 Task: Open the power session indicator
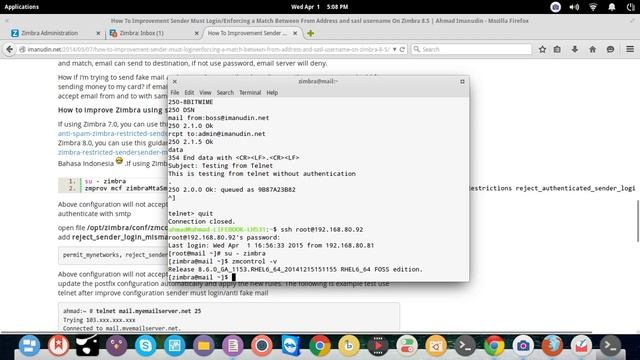tap(631, 7)
